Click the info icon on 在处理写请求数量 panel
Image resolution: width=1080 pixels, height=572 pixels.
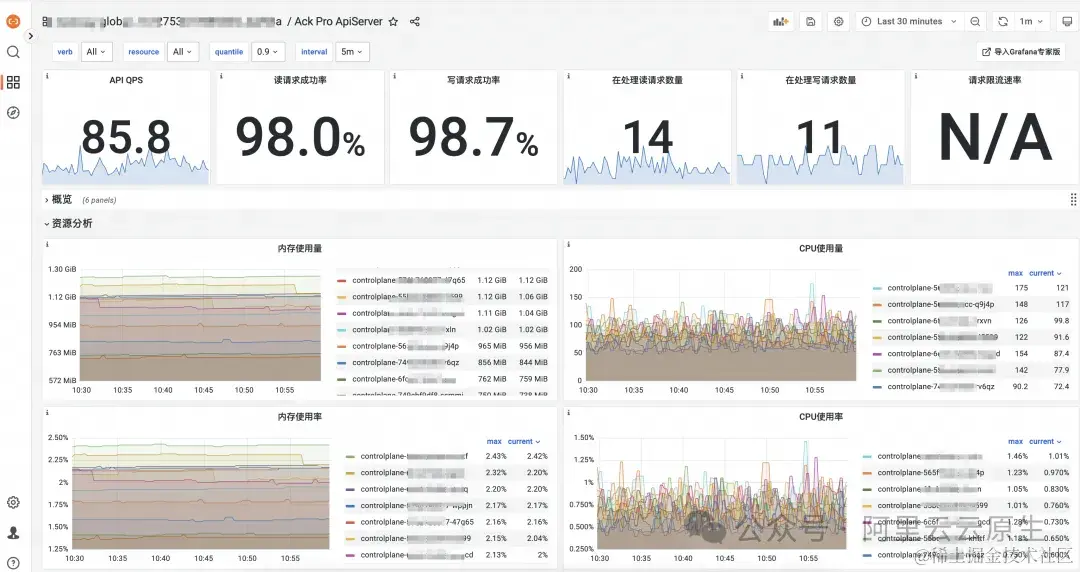coord(741,76)
